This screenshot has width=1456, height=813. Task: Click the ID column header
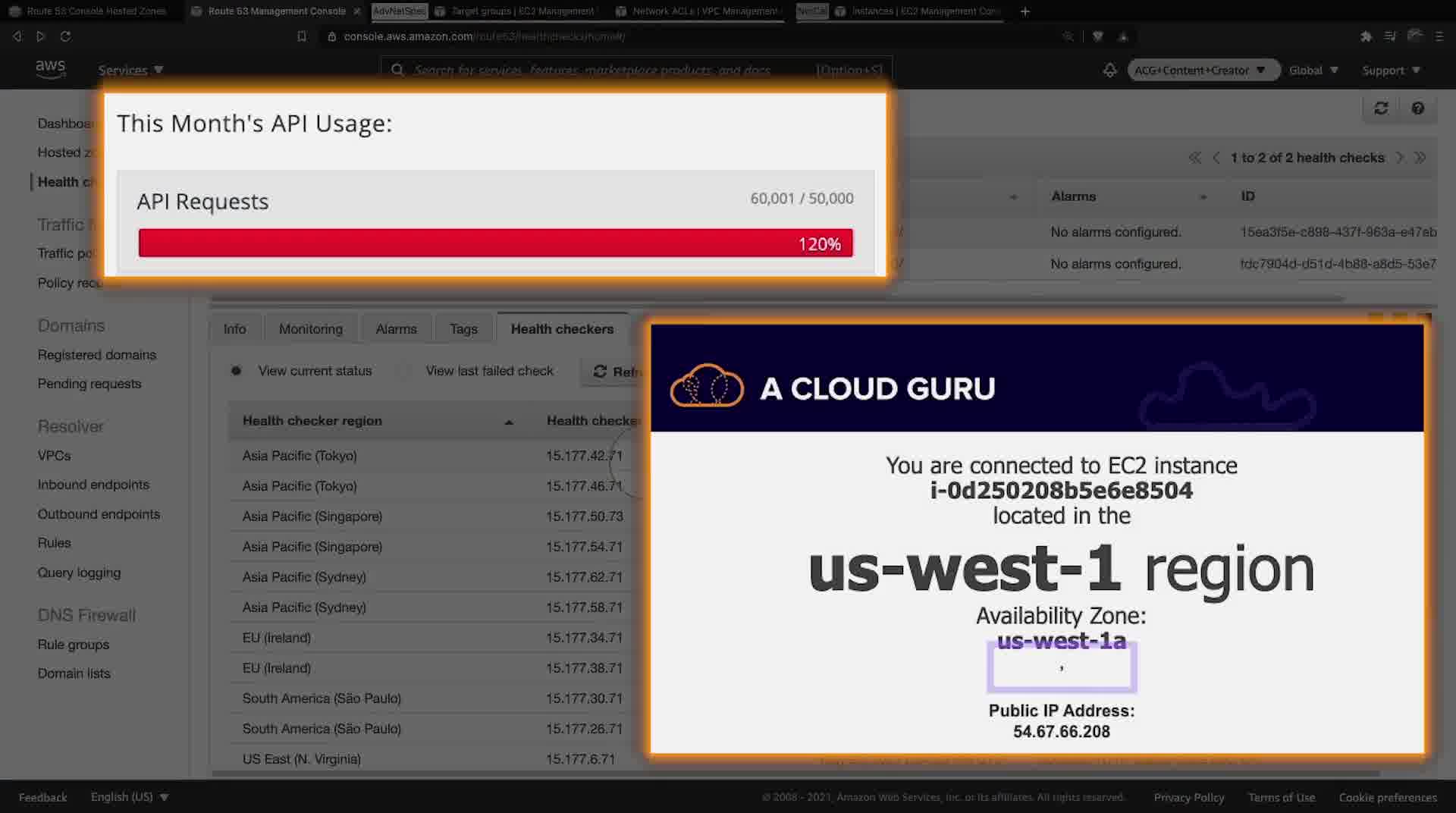[1247, 196]
